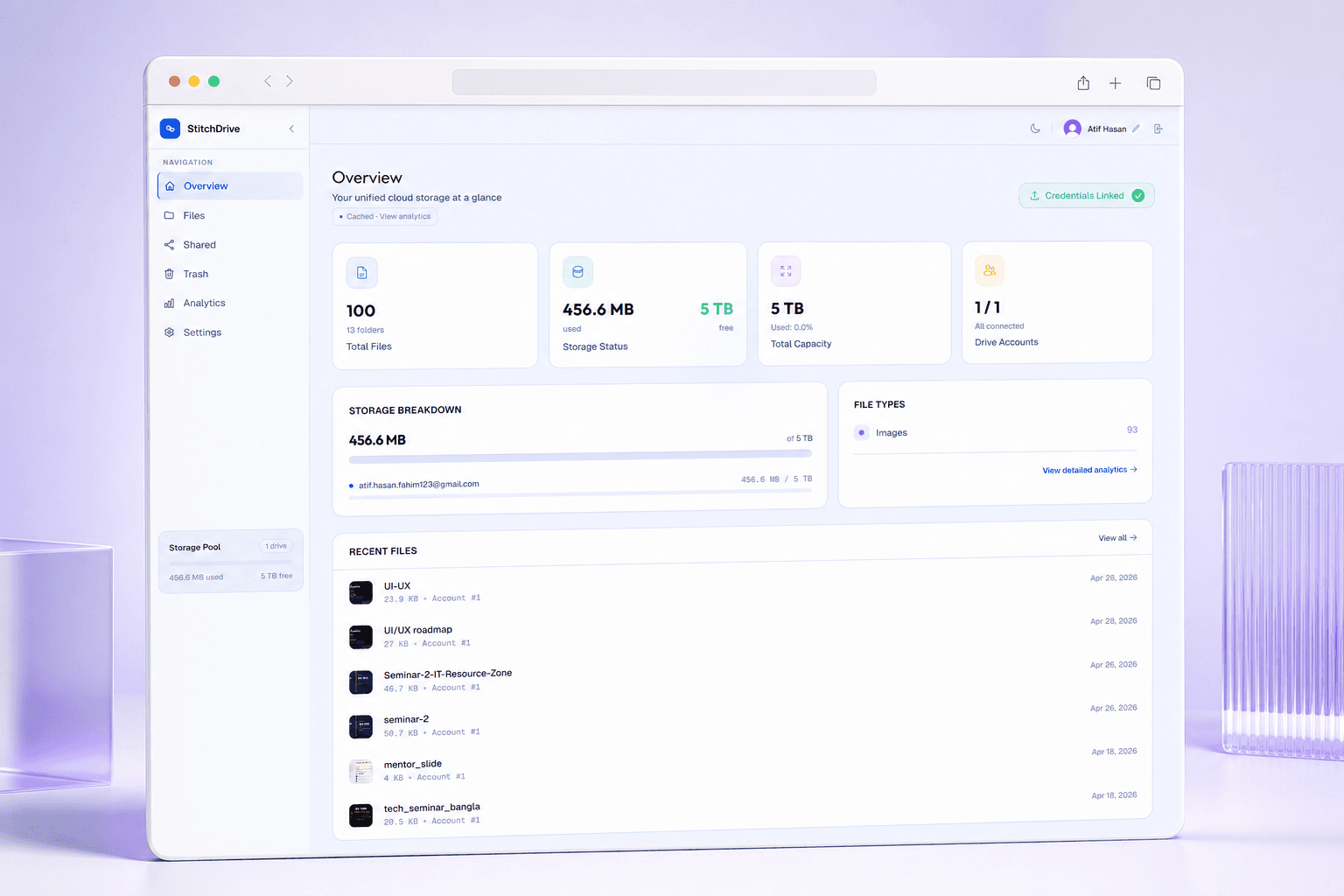Show the browser tab overview icon
This screenshot has width=1344, height=896.
tap(1153, 83)
